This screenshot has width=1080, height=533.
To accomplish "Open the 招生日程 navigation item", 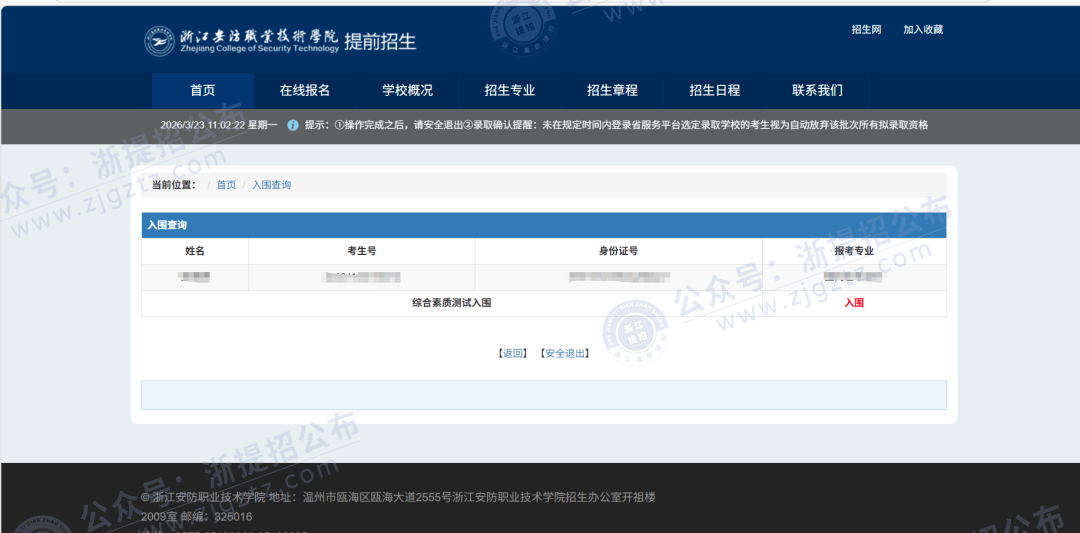I will point(715,90).
